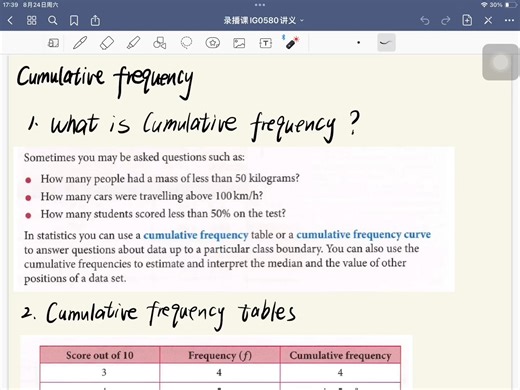
Task: Select the Text box tool
Action: point(266,43)
